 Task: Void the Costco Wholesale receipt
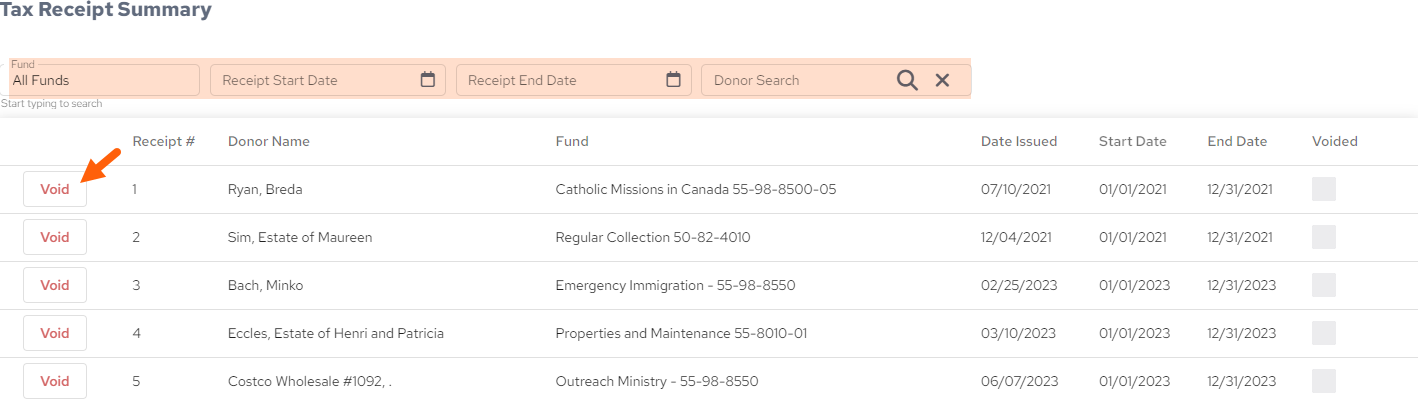[x=55, y=381]
